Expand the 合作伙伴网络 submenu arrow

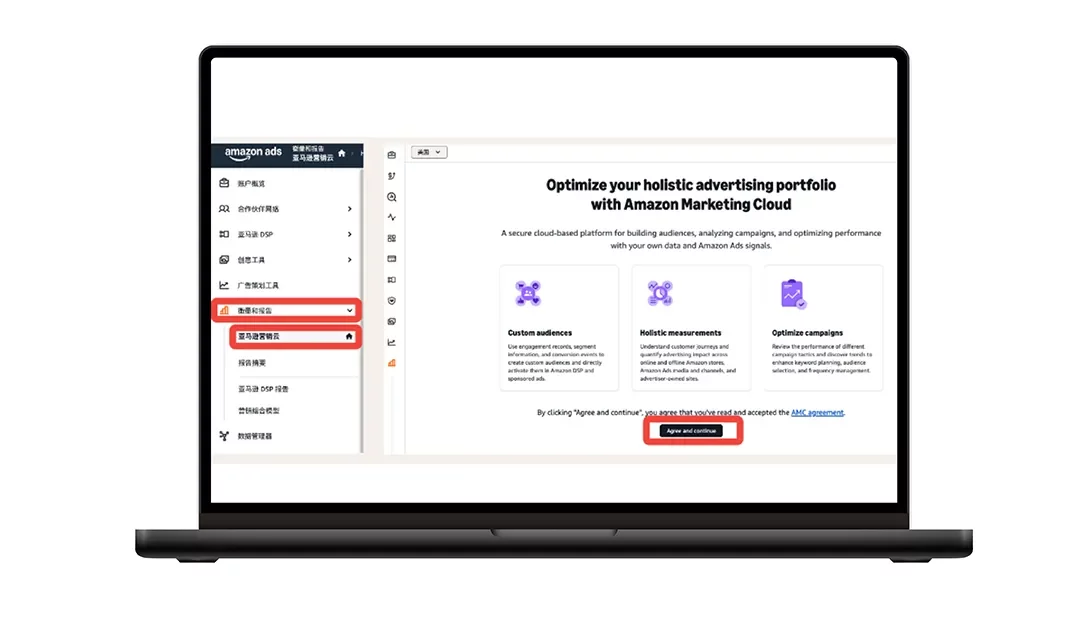point(349,209)
